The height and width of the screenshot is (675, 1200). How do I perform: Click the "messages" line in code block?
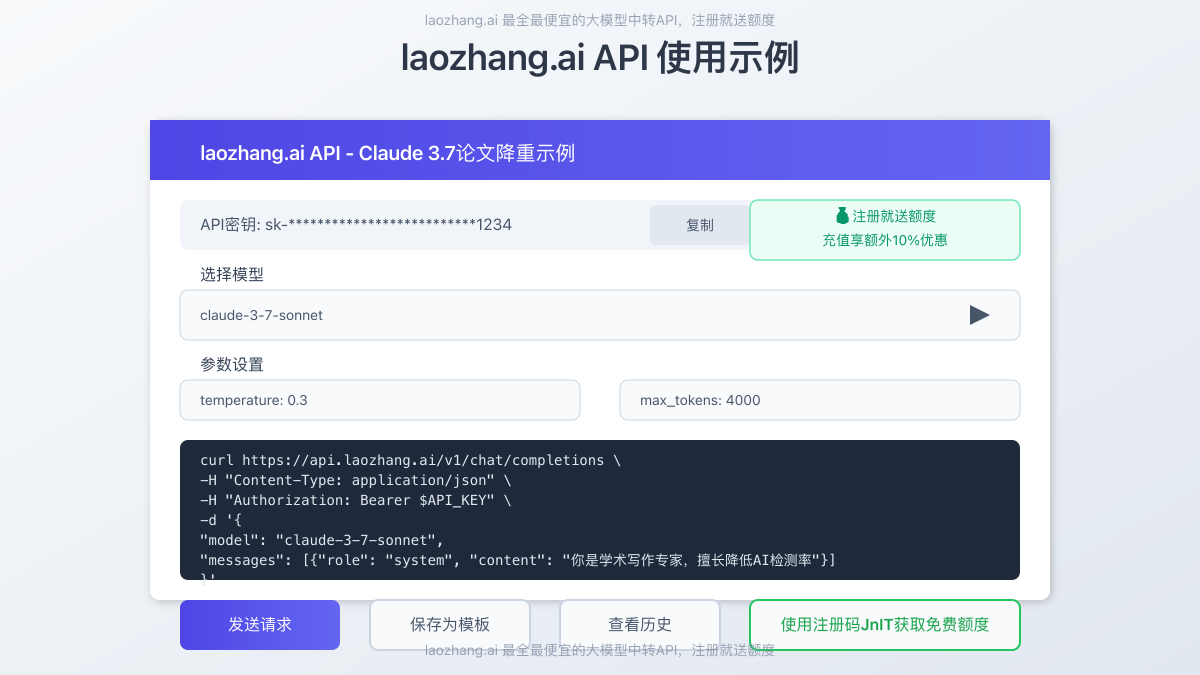click(x=518, y=560)
